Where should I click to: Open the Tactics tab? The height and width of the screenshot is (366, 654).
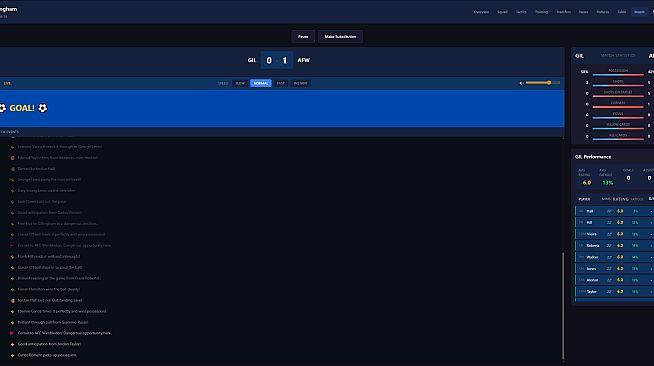(521, 12)
